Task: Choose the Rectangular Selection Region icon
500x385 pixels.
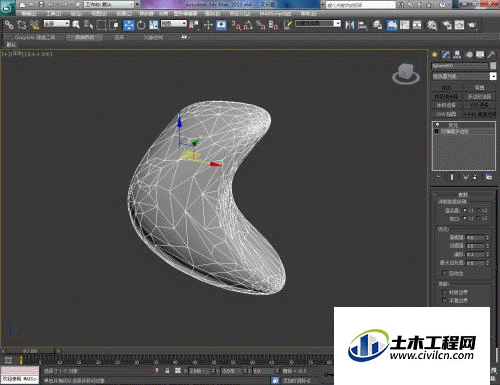Action: pos(101,25)
